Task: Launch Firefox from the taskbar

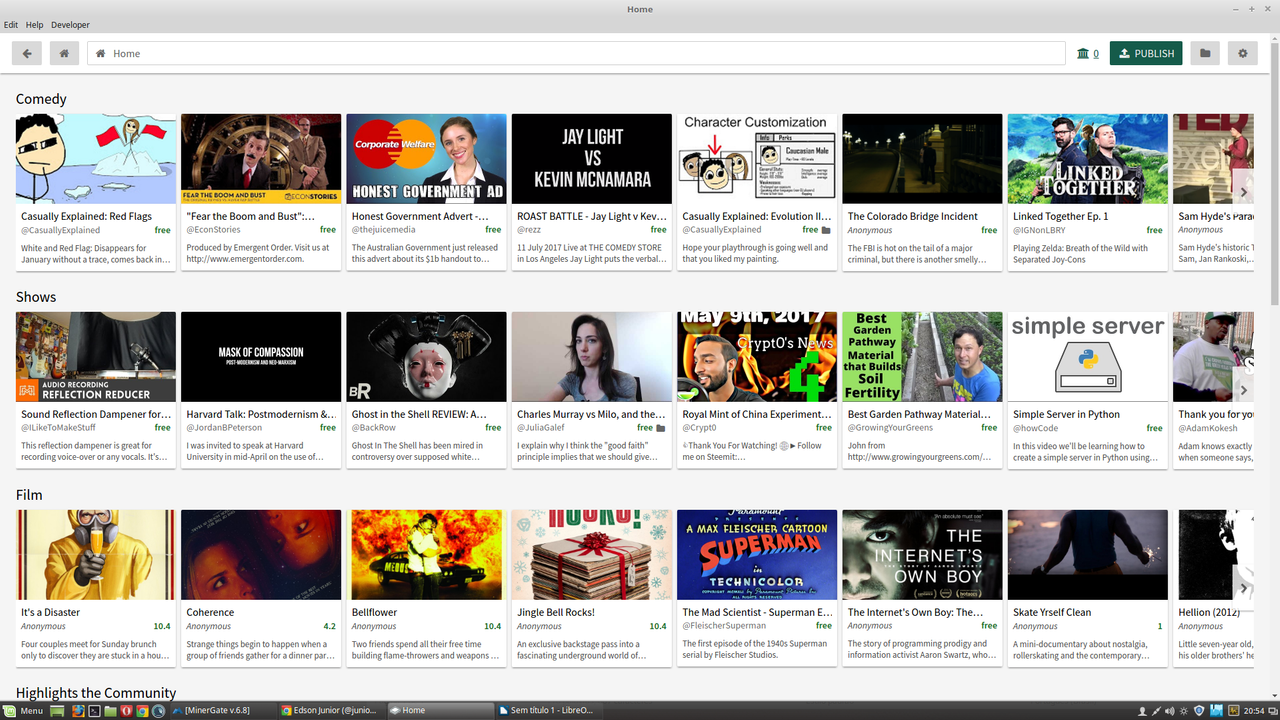Action: pos(78,710)
